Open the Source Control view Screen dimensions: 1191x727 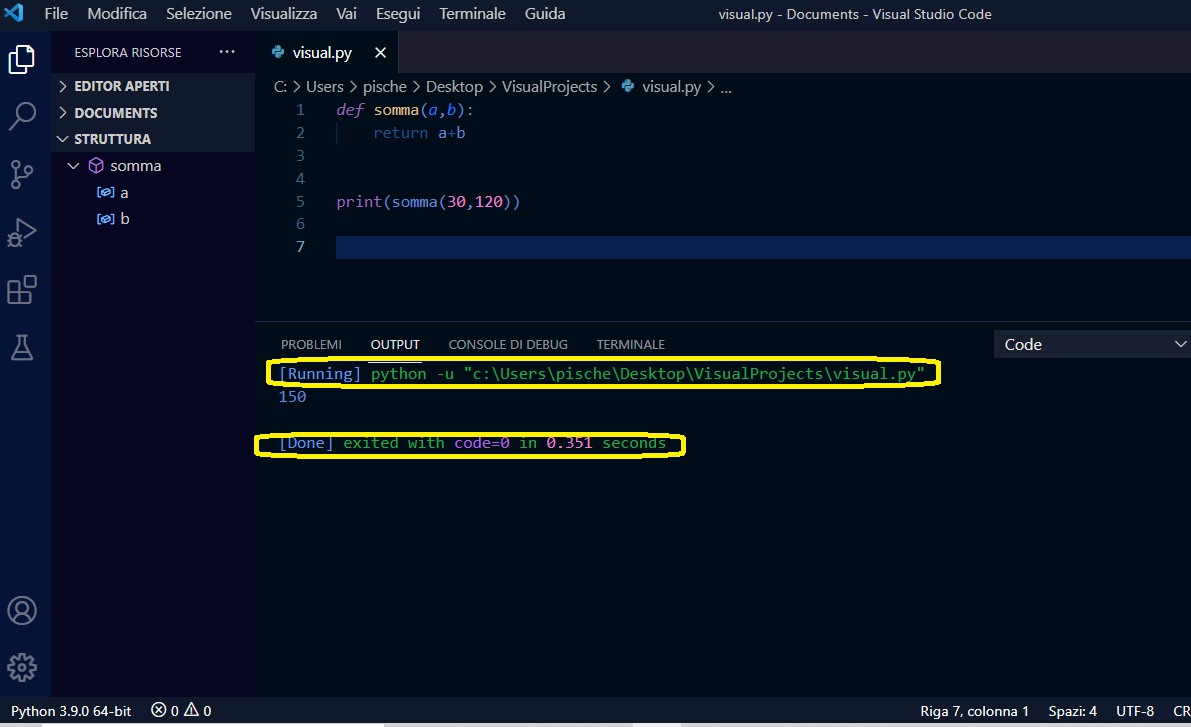pyautogui.click(x=22, y=174)
